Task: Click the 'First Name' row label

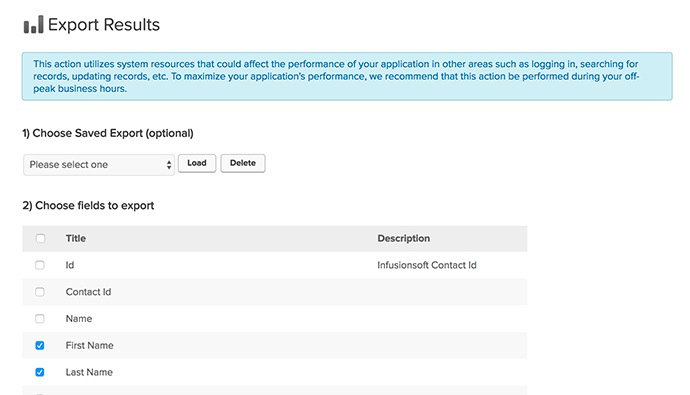Action: pyautogui.click(x=89, y=346)
